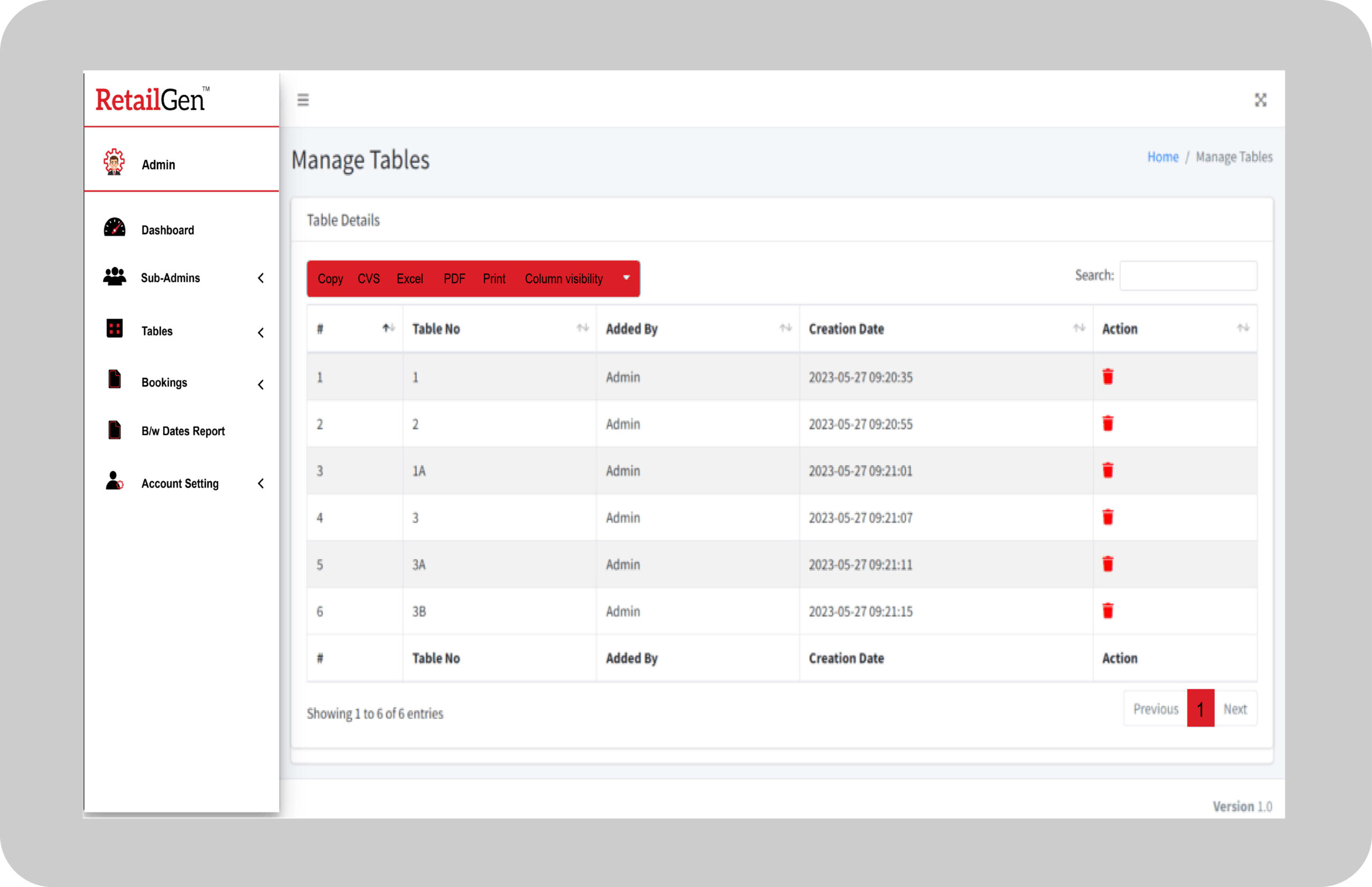Screen dimensions: 1372x887
Task: Click the Dashboard gauge icon
Action: click(115, 228)
